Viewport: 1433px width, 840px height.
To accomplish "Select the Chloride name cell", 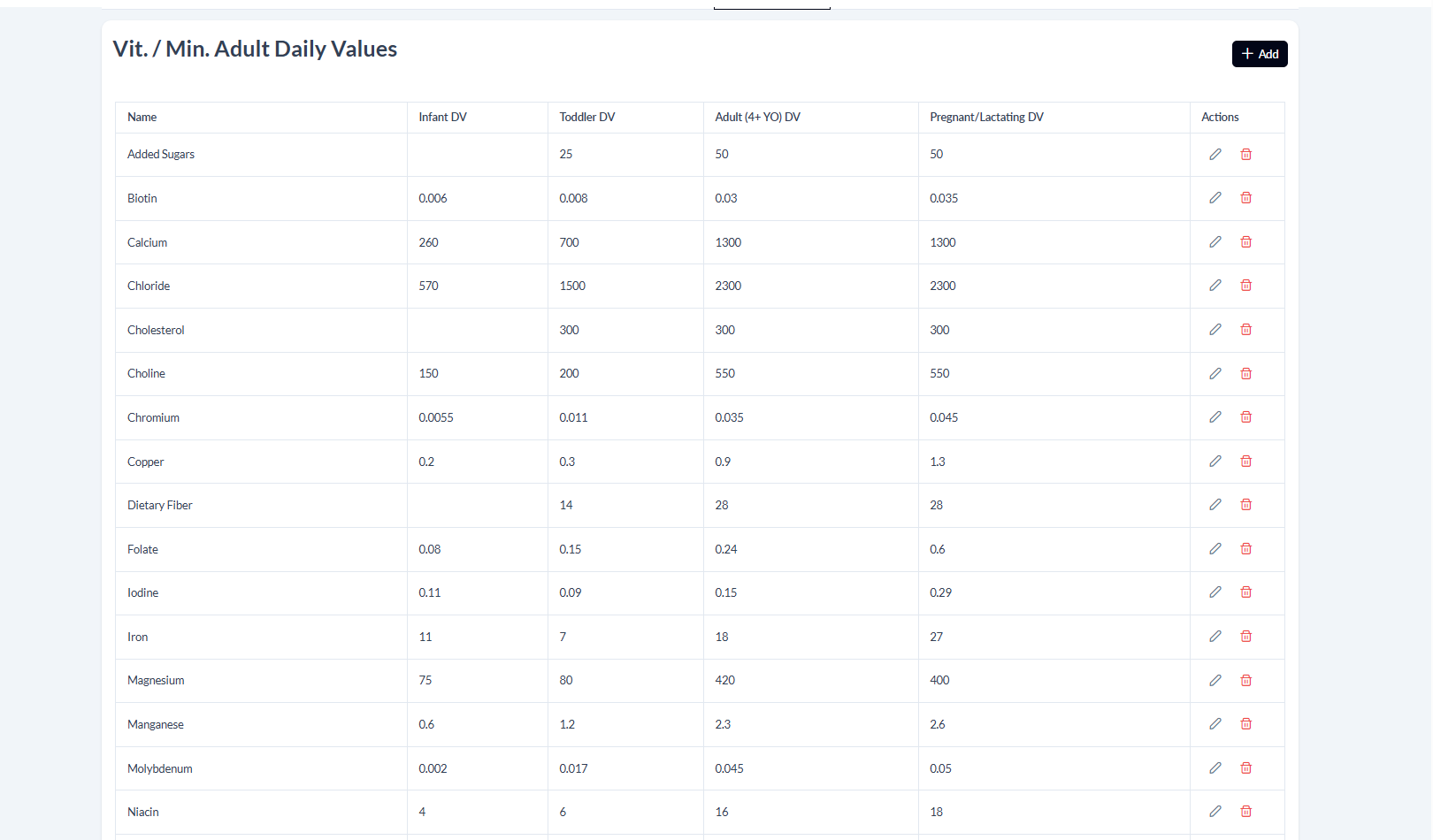I will (x=261, y=286).
